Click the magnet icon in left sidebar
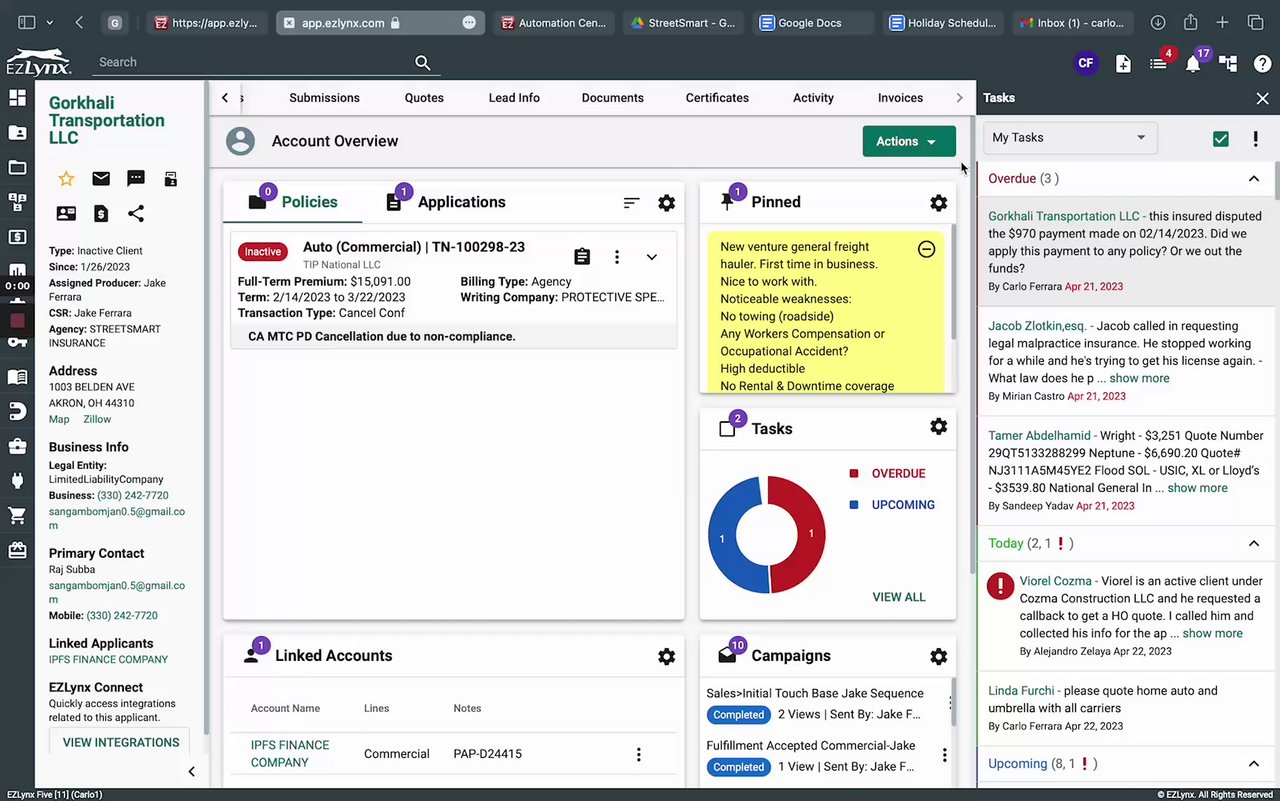This screenshot has height=801, width=1280. [x=17, y=411]
